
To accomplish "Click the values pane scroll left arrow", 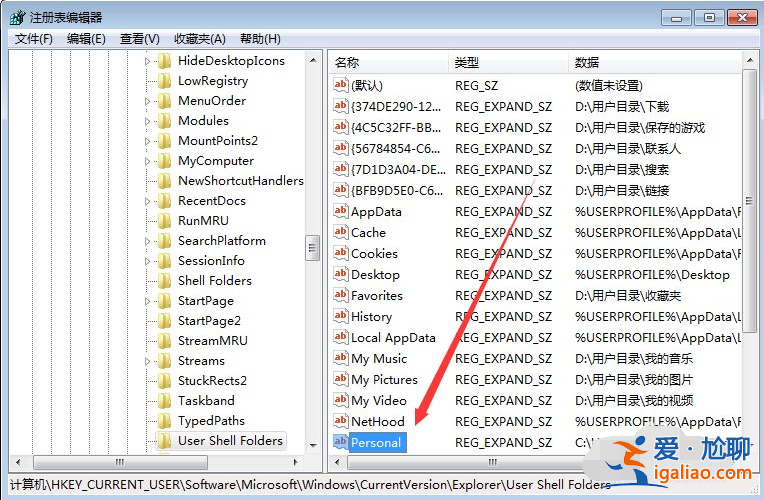I will (337, 462).
